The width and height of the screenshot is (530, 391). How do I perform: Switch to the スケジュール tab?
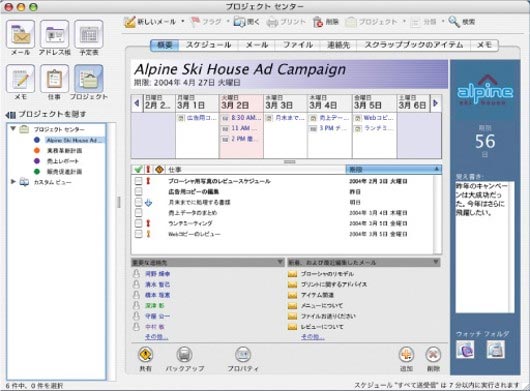[209, 45]
